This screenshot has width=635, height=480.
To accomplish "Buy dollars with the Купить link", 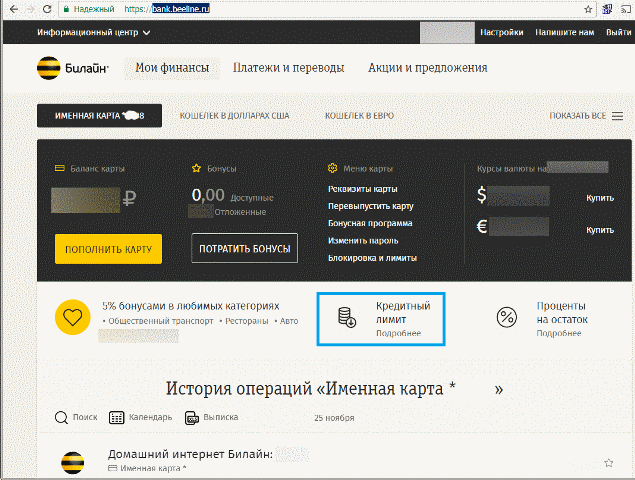I will (600, 198).
